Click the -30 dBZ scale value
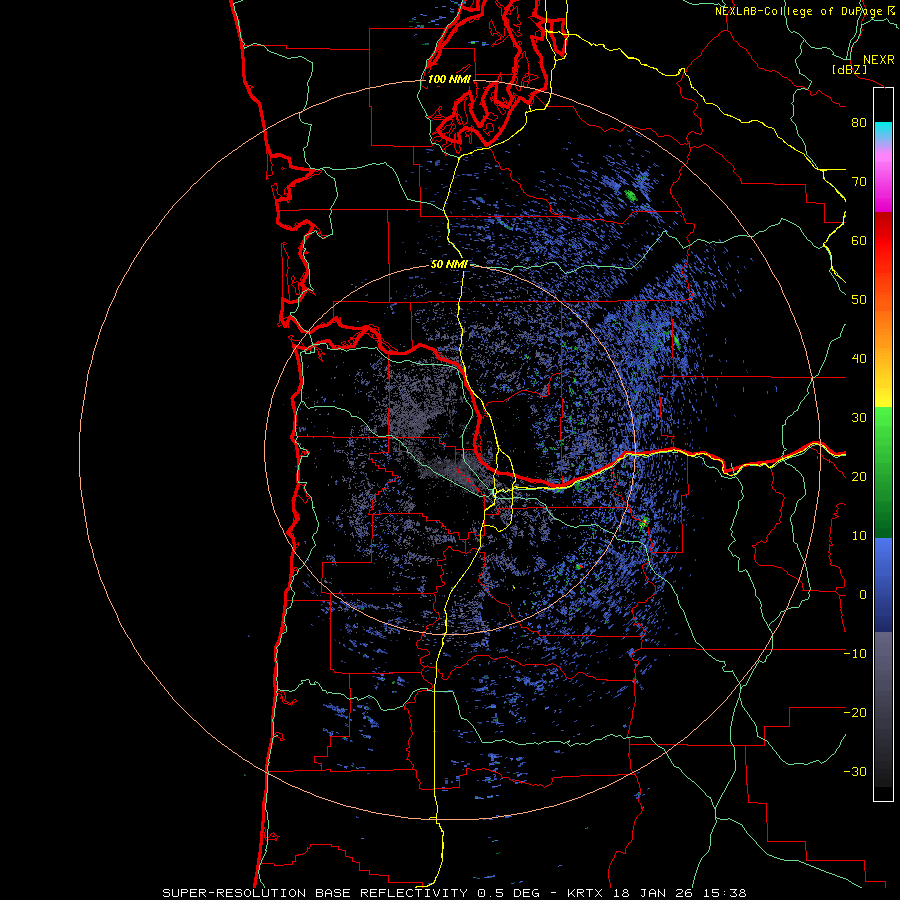Screen dimensions: 900x900 (x=855, y=771)
